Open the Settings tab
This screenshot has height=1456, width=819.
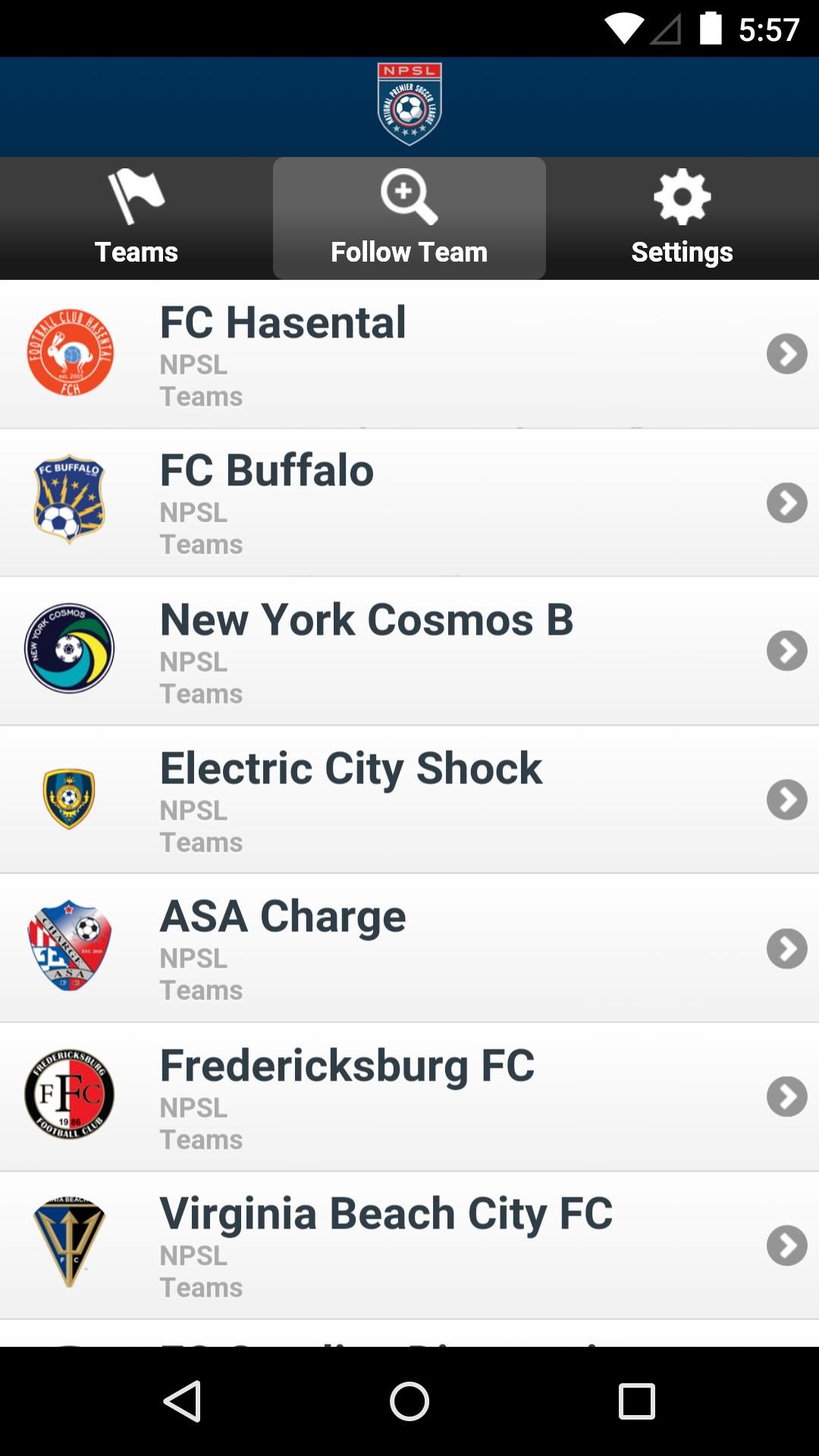click(682, 218)
